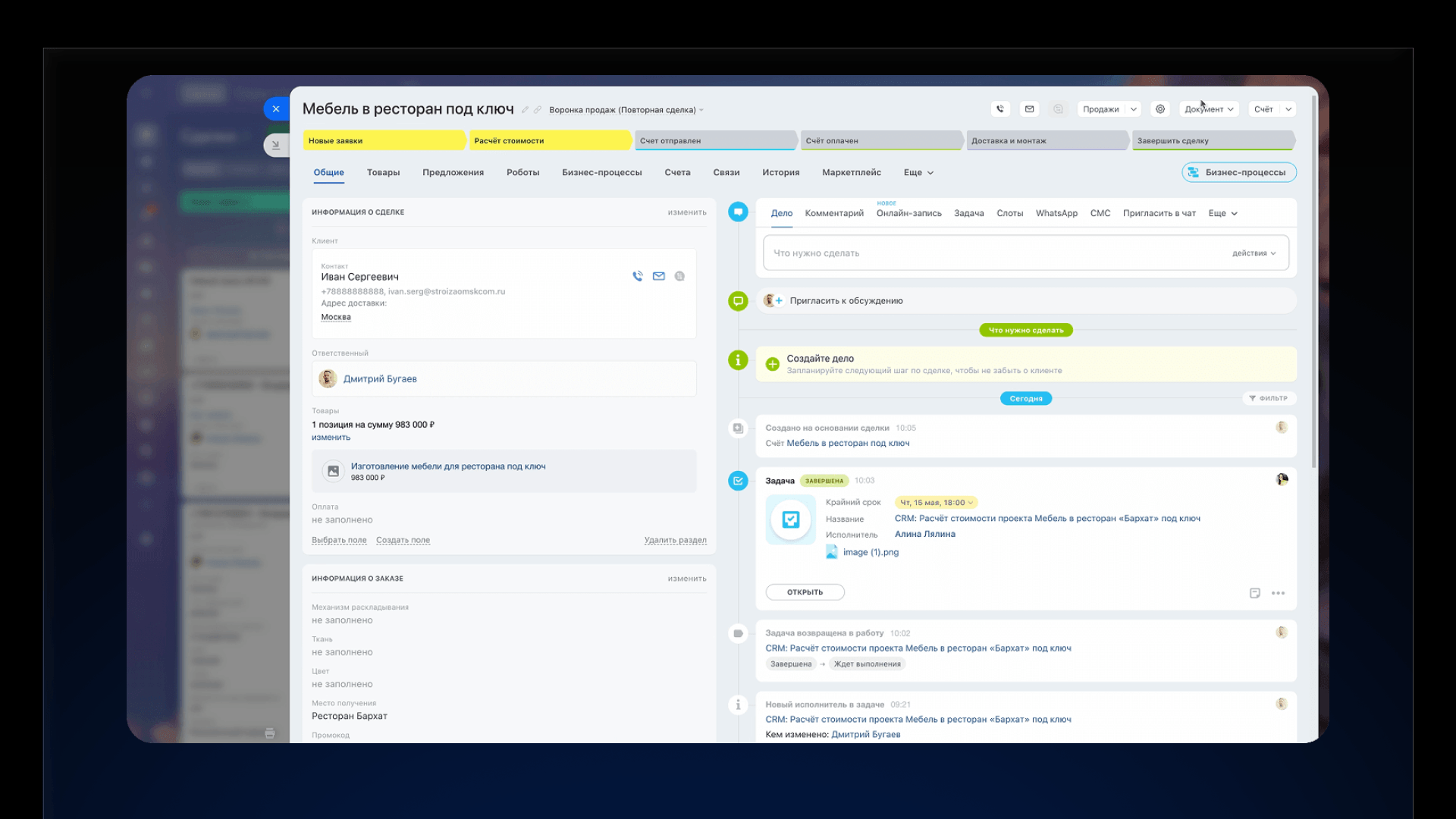The image size is (1456, 819).
Task: Select Комментарий activity tab
Action: pyautogui.click(x=834, y=214)
